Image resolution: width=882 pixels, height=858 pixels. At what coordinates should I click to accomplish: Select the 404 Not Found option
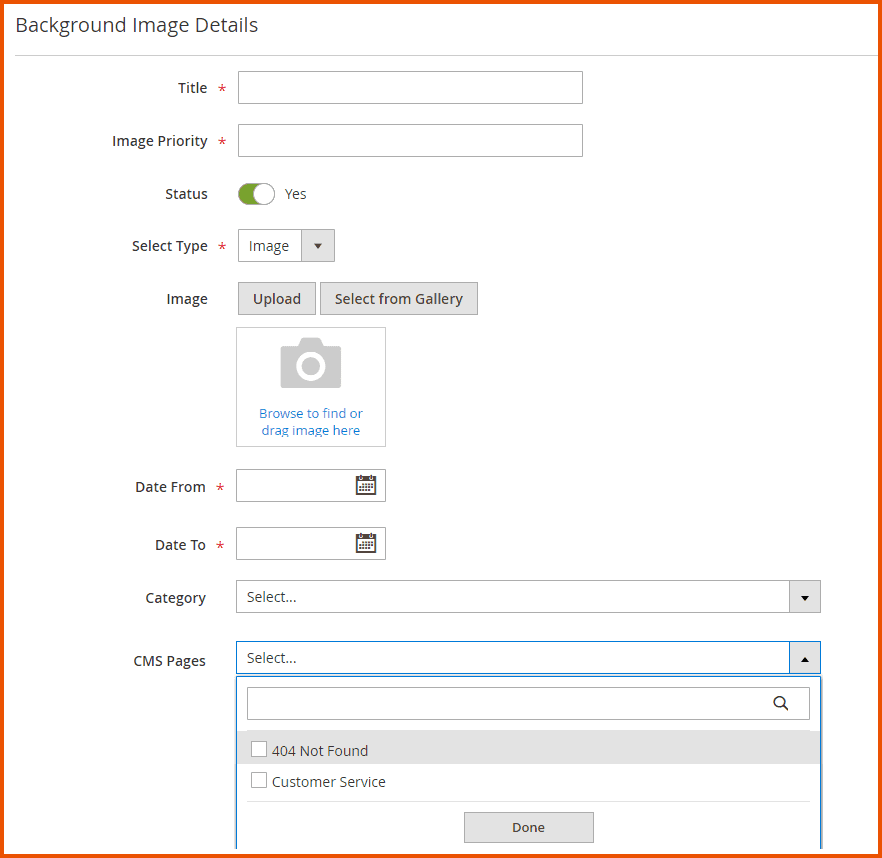(x=320, y=750)
